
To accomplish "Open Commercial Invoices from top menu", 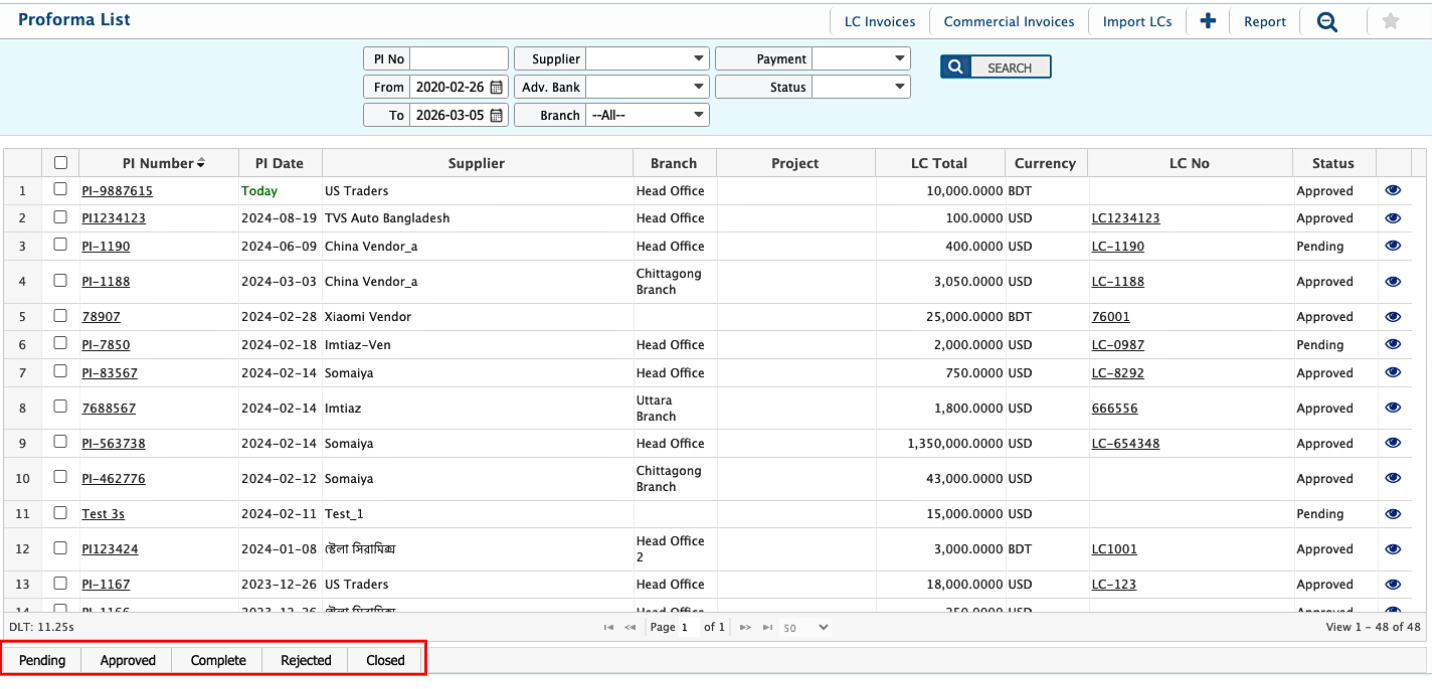I will 1008,22.
